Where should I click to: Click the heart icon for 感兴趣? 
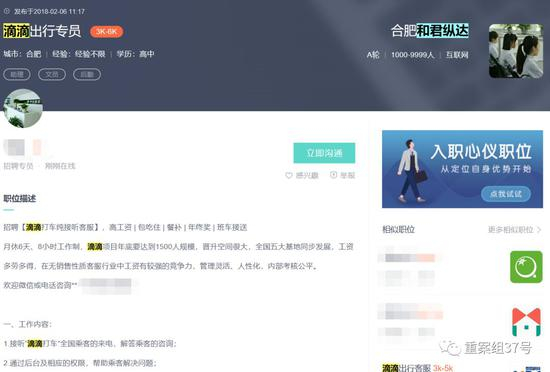pos(289,175)
